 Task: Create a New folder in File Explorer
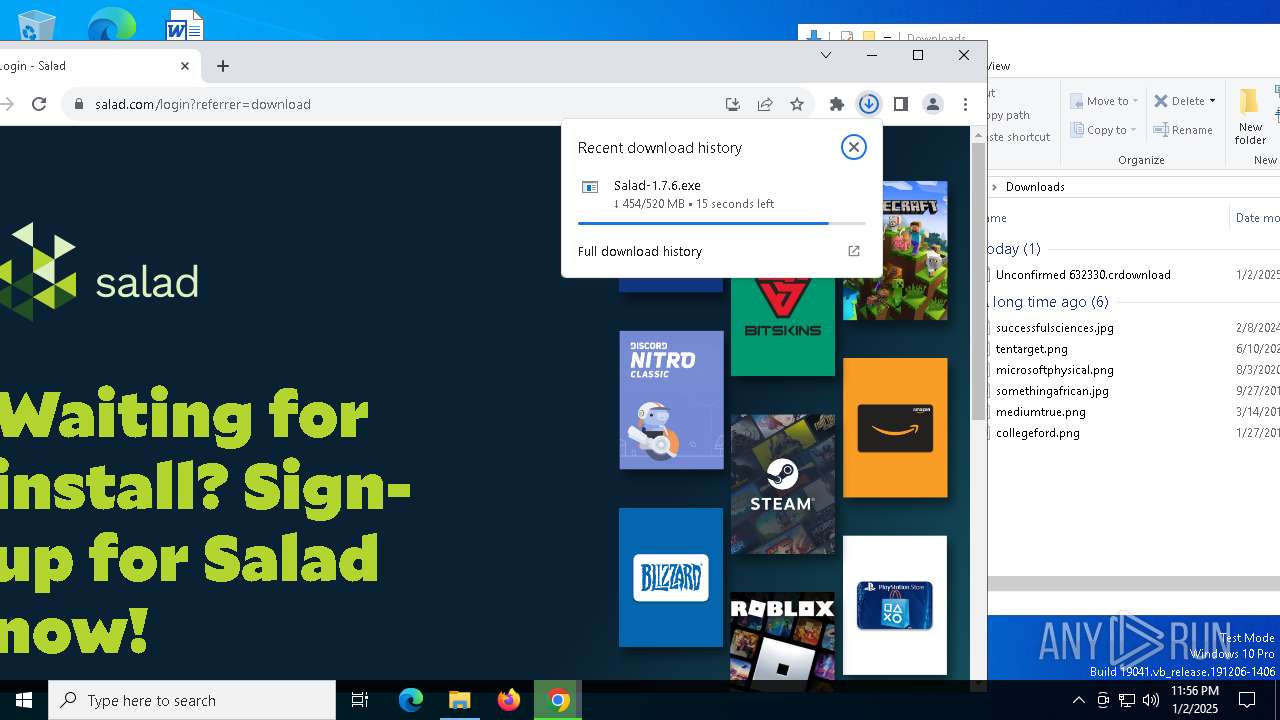(1250, 117)
